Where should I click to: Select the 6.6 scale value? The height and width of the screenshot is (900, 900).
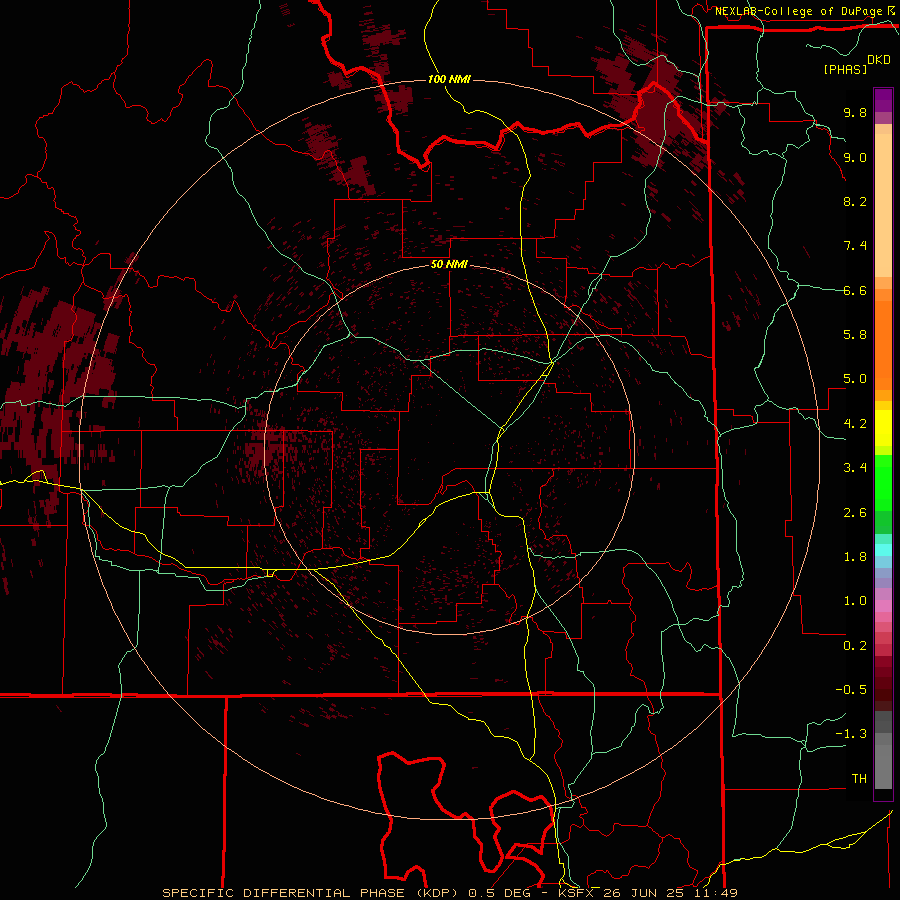[x=855, y=290]
